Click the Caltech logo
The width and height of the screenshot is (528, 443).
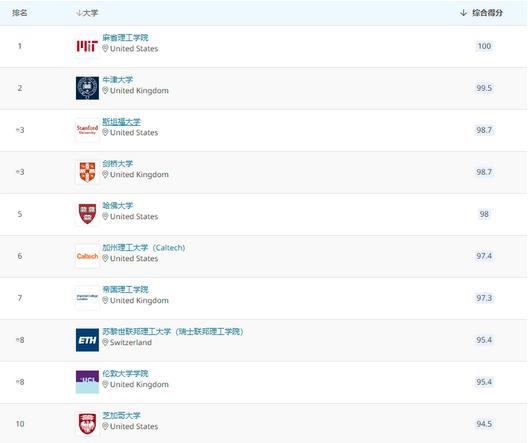pyautogui.click(x=87, y=256)
